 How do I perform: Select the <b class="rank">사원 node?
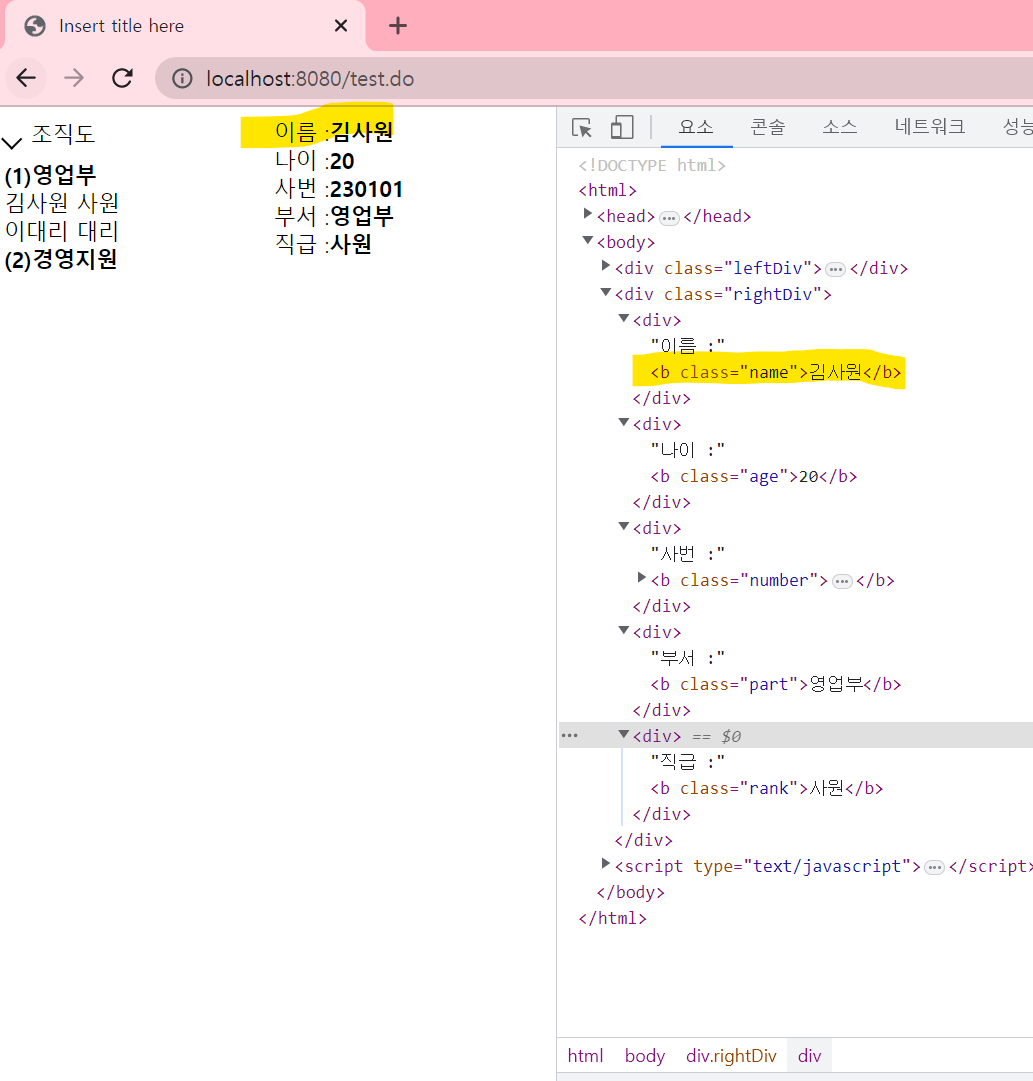point(767,789)
